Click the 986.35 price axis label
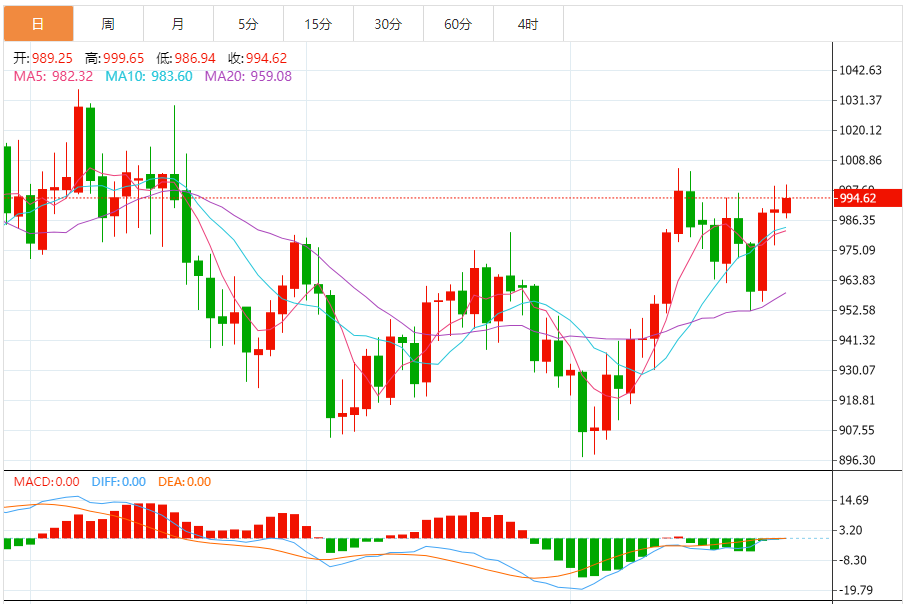The image size is (907, 604). pos(857,220)
